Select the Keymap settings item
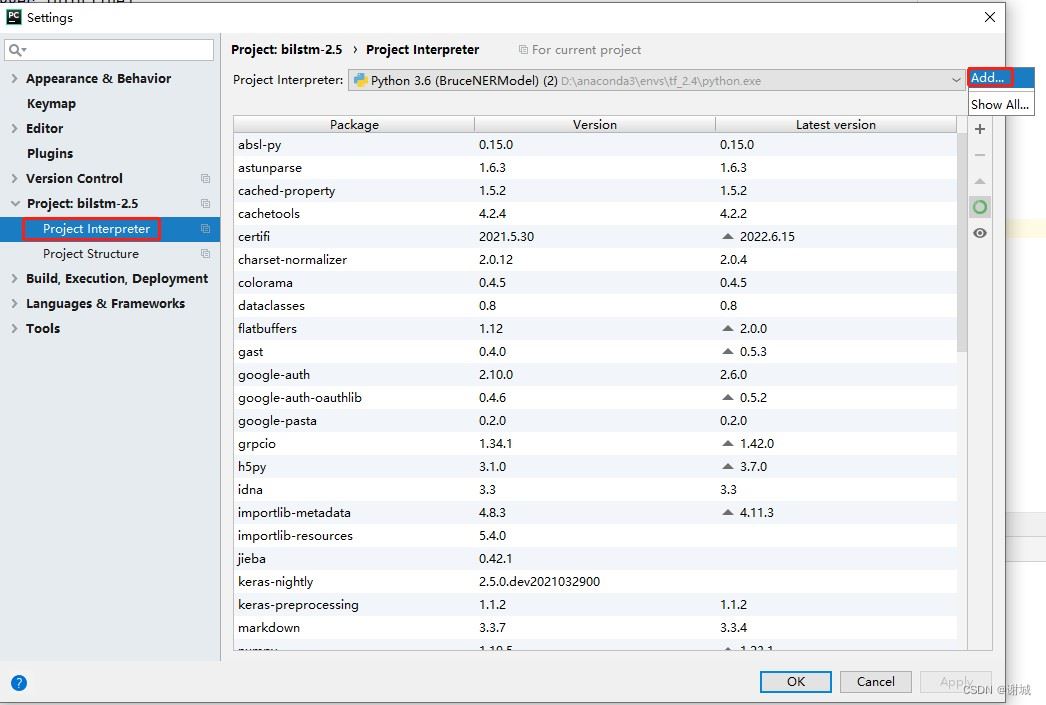1046x705 pixels. coord(51,104)
